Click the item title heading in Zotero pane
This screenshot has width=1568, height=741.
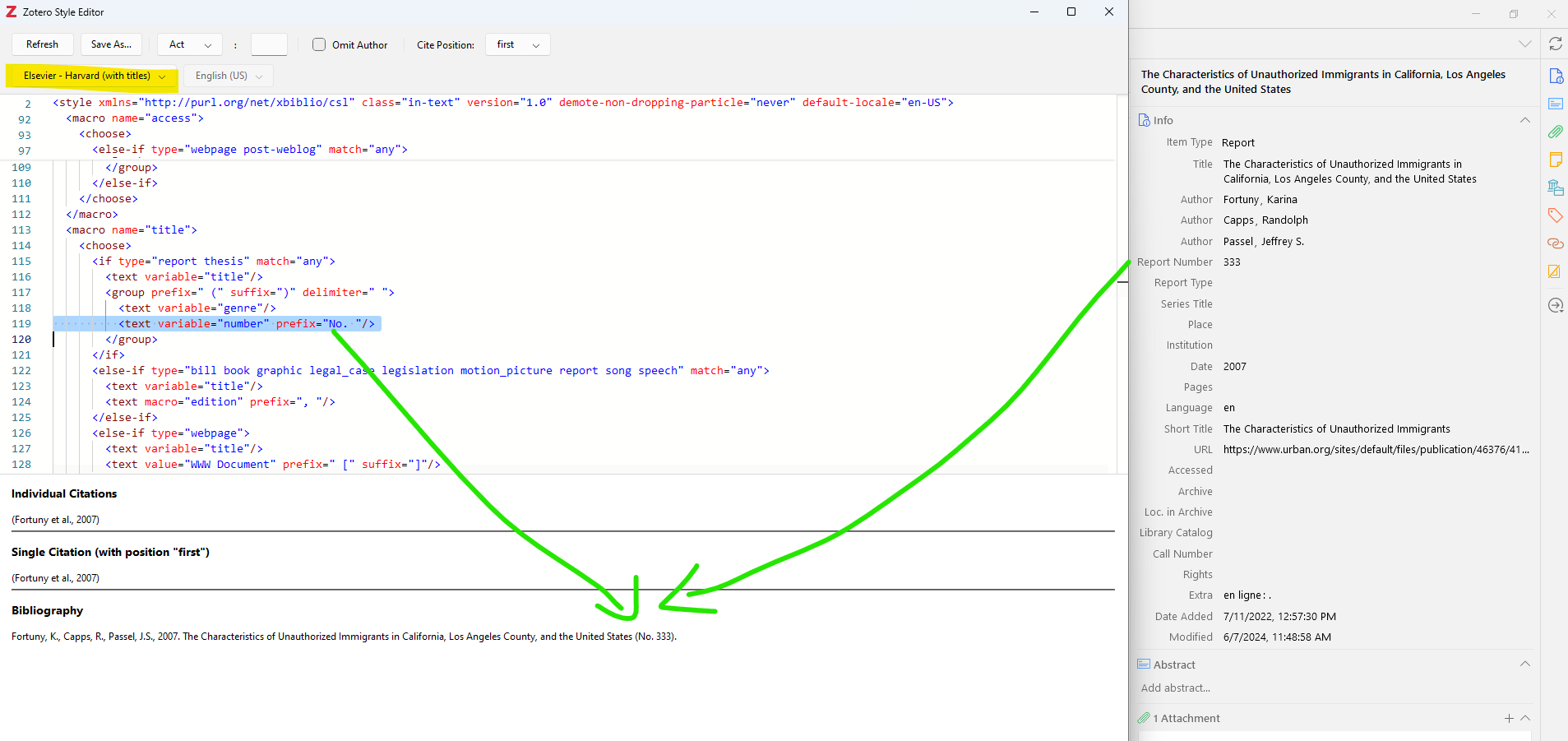point(1323,82)
